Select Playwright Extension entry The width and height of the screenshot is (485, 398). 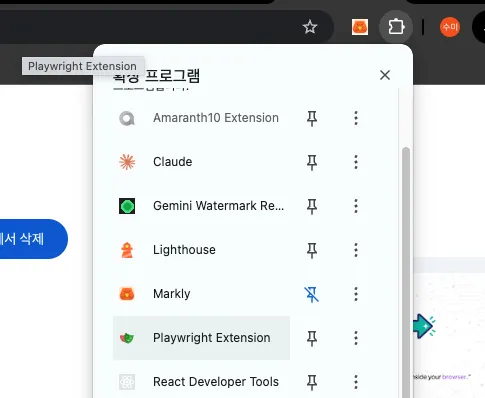click(201, 338)
